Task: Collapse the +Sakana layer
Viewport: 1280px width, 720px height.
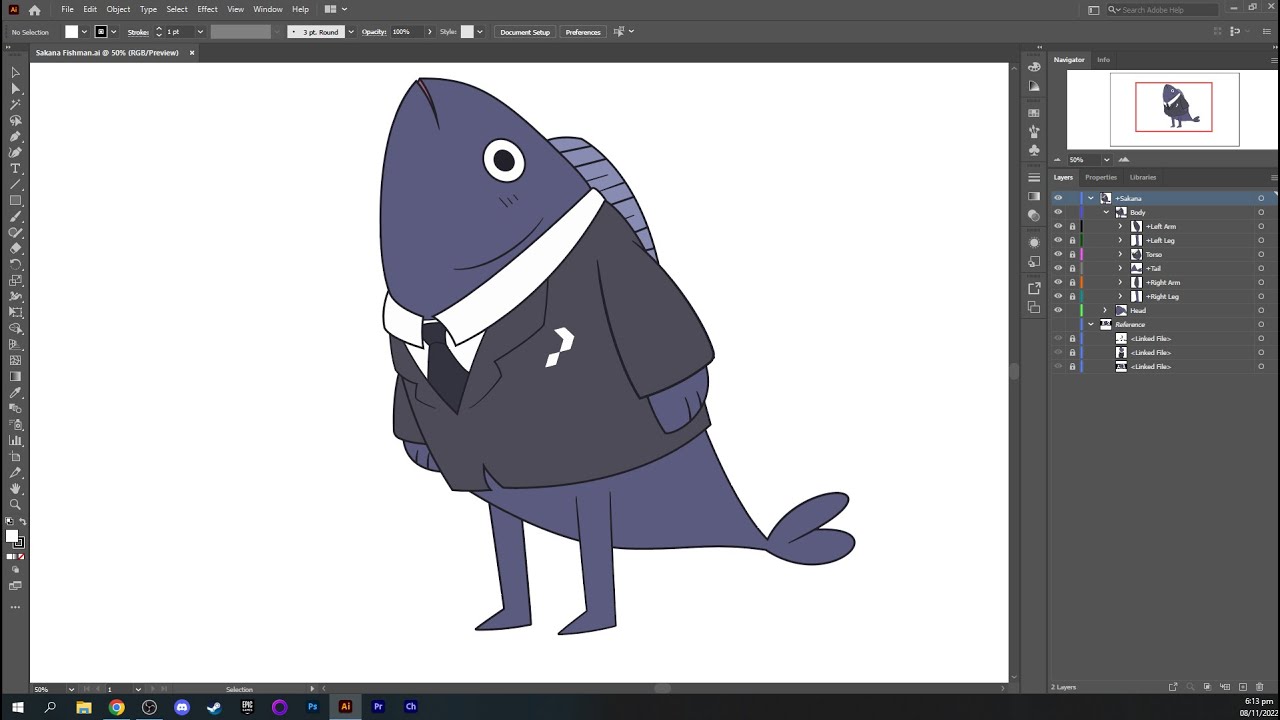Action: [x=1091, y=198]
